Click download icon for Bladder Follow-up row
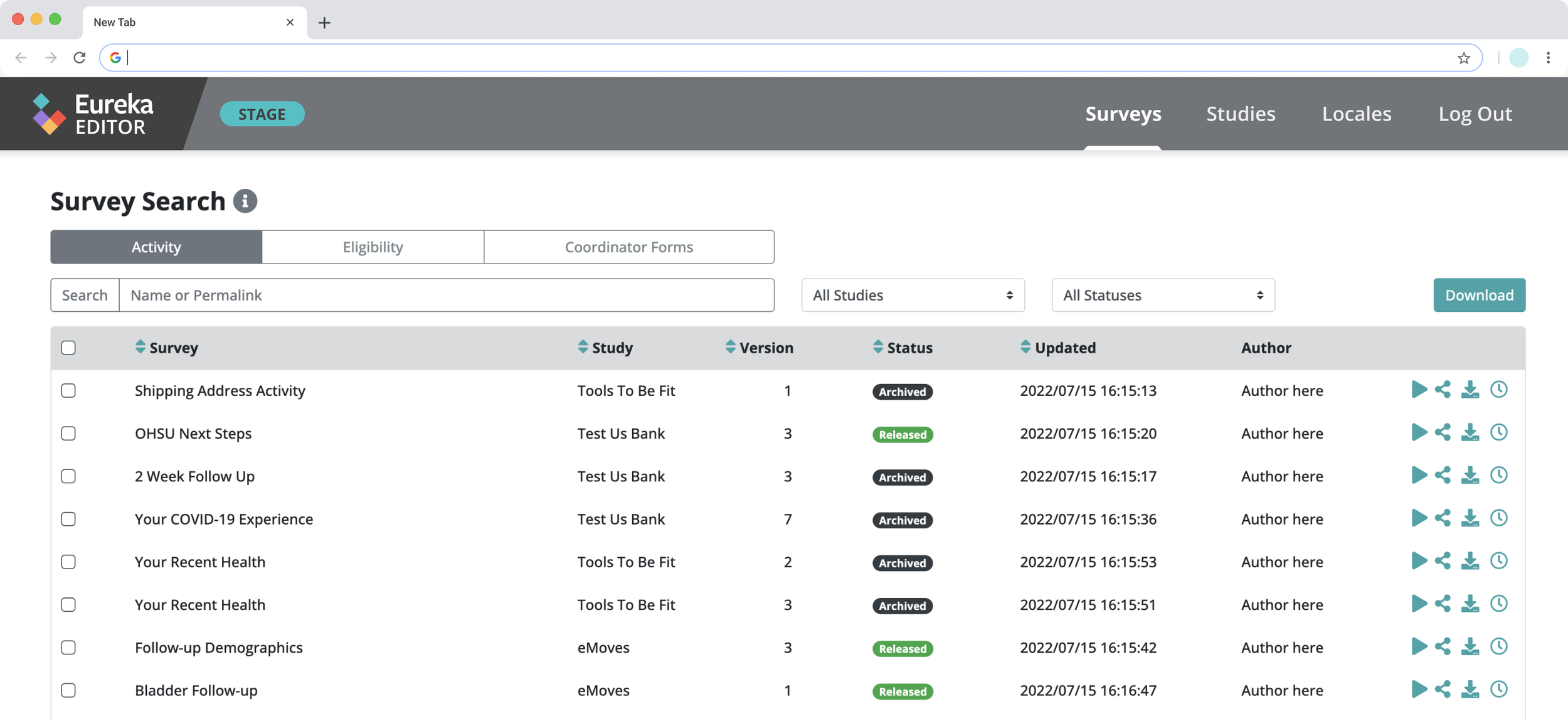 pyautogui.click(x=1470, y=690)
